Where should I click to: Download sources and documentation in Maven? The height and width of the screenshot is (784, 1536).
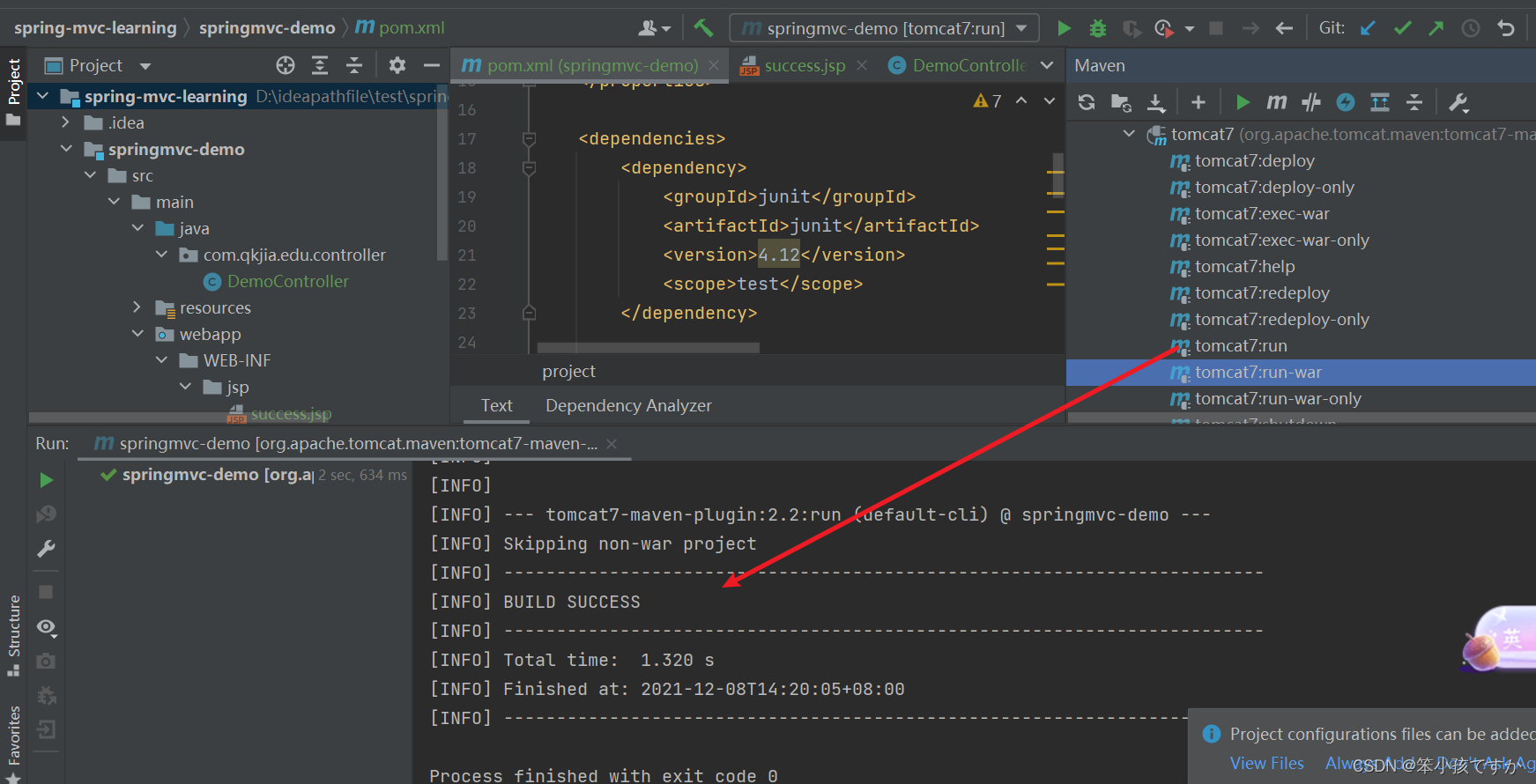[1156, 102]
